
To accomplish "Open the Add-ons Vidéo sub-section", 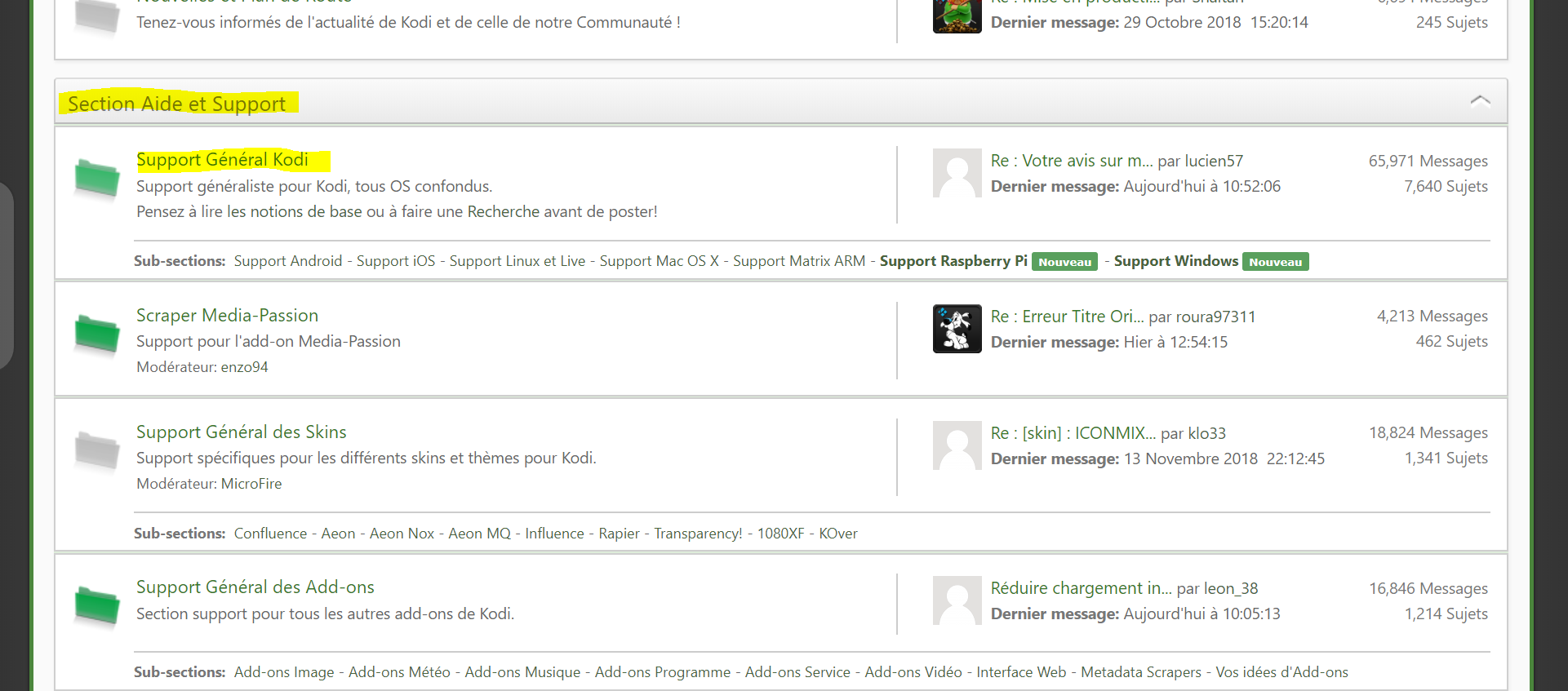I will click(913, 672).
